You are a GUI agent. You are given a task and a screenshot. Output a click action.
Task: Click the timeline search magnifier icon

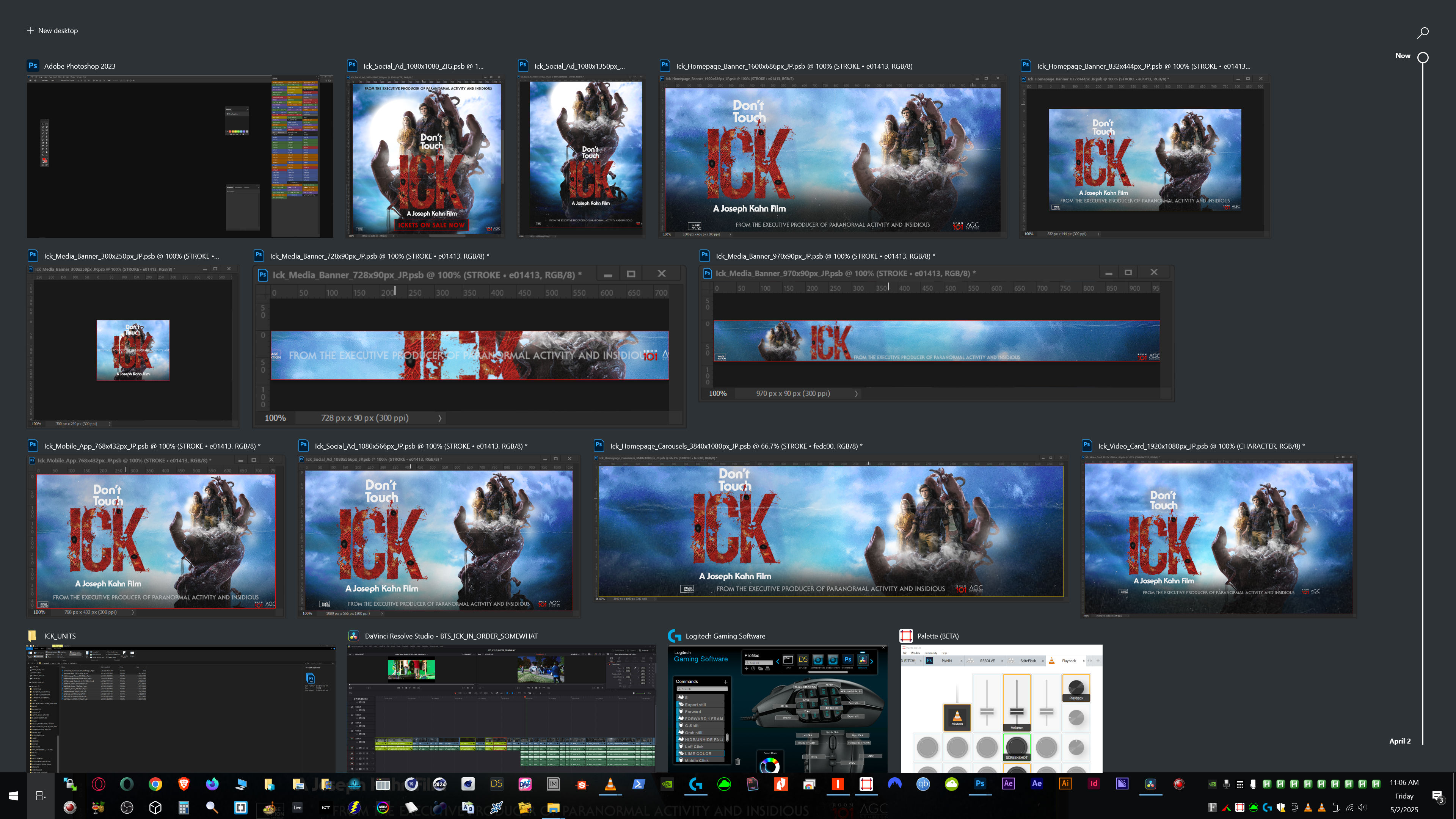tap(1423, 32)
